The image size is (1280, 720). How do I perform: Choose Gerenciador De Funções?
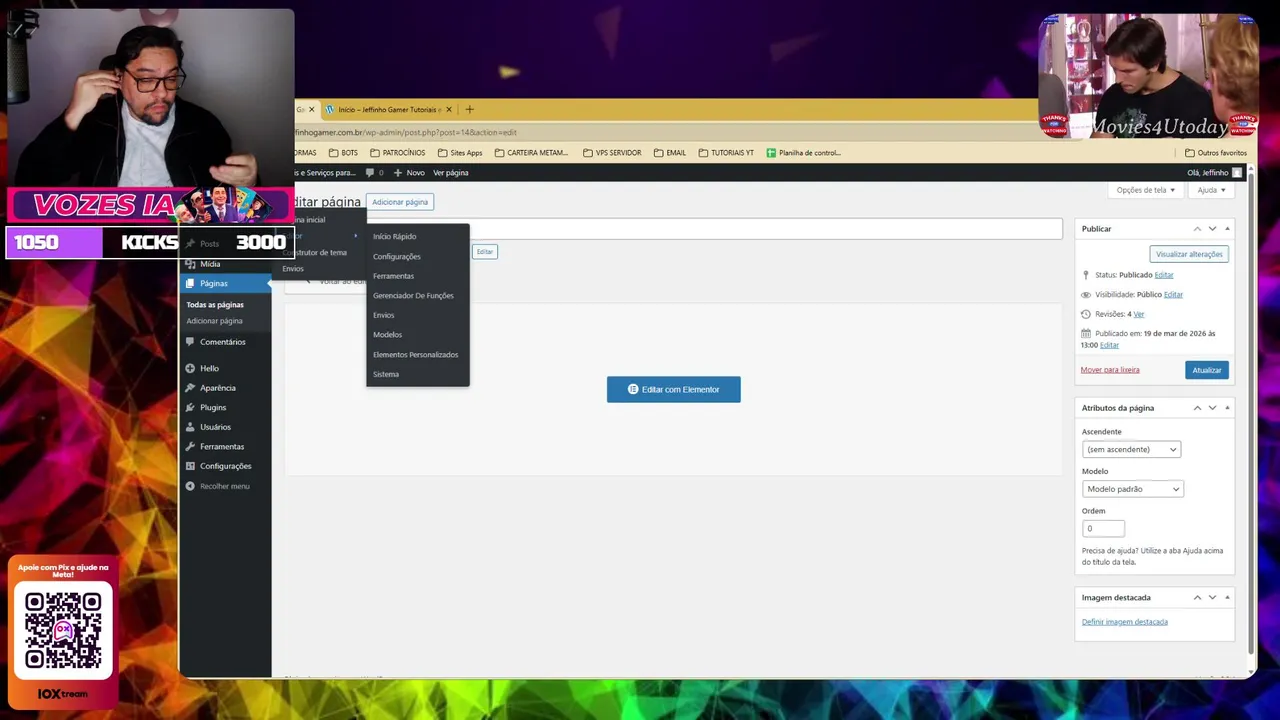[413, 296]
